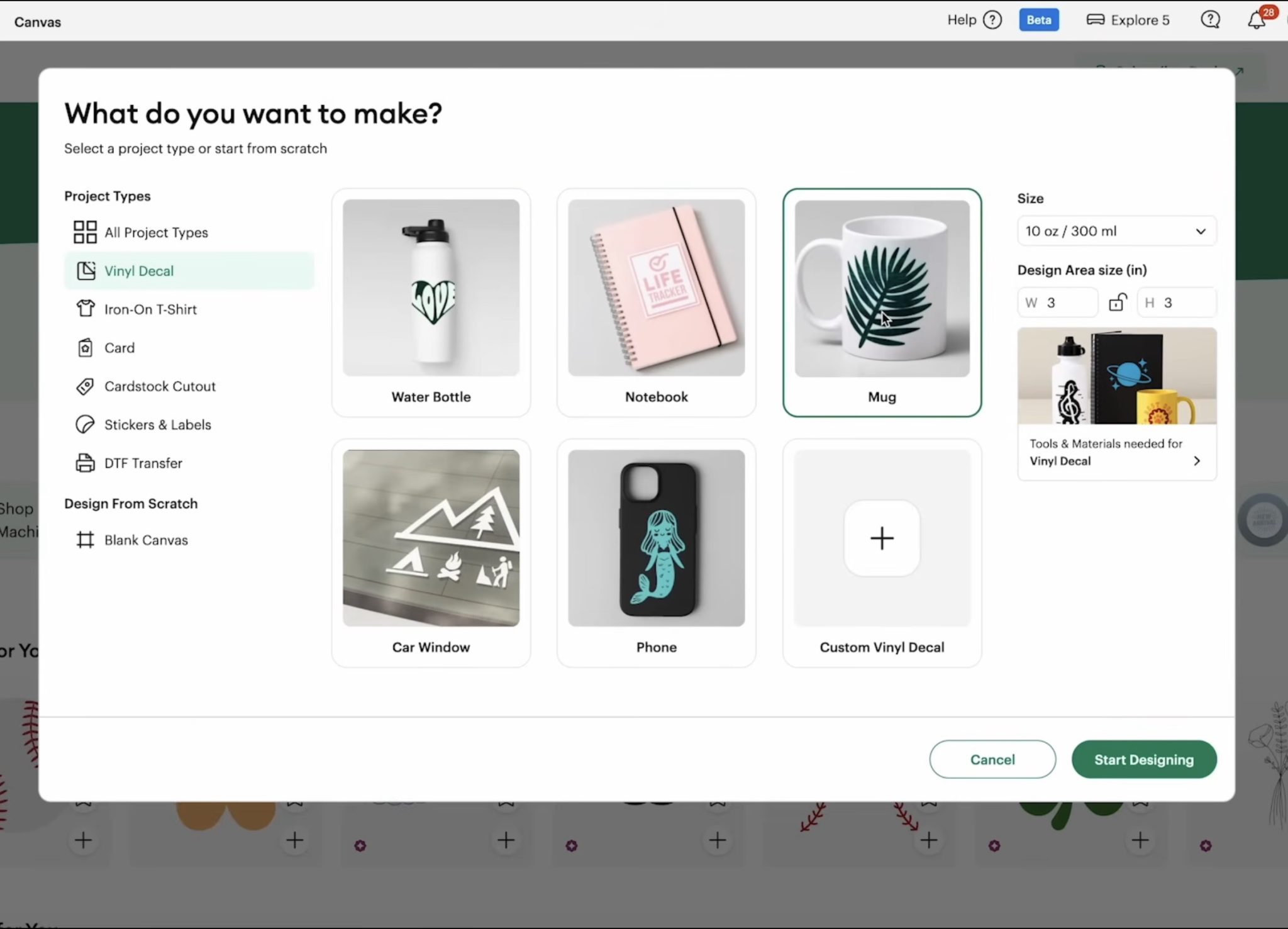Click the Cancel button

992,759
